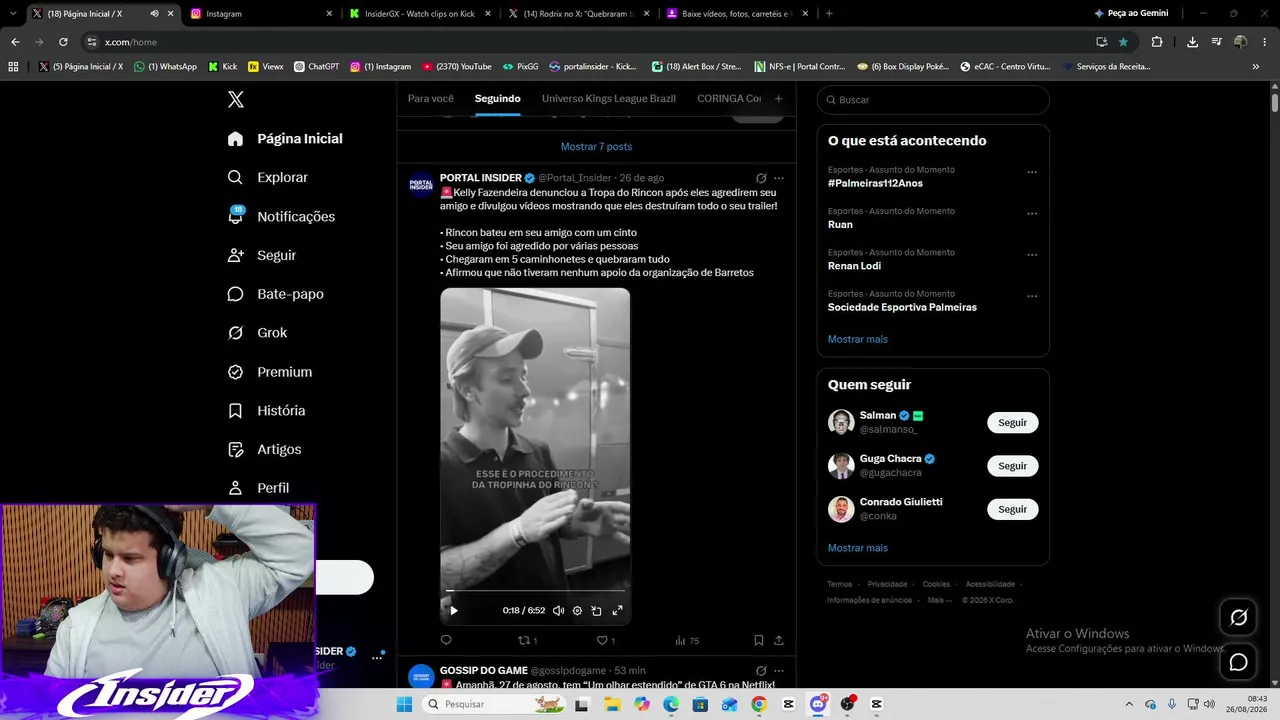
Task: Open Notificações with 18 unread badge
Action: 281,216
